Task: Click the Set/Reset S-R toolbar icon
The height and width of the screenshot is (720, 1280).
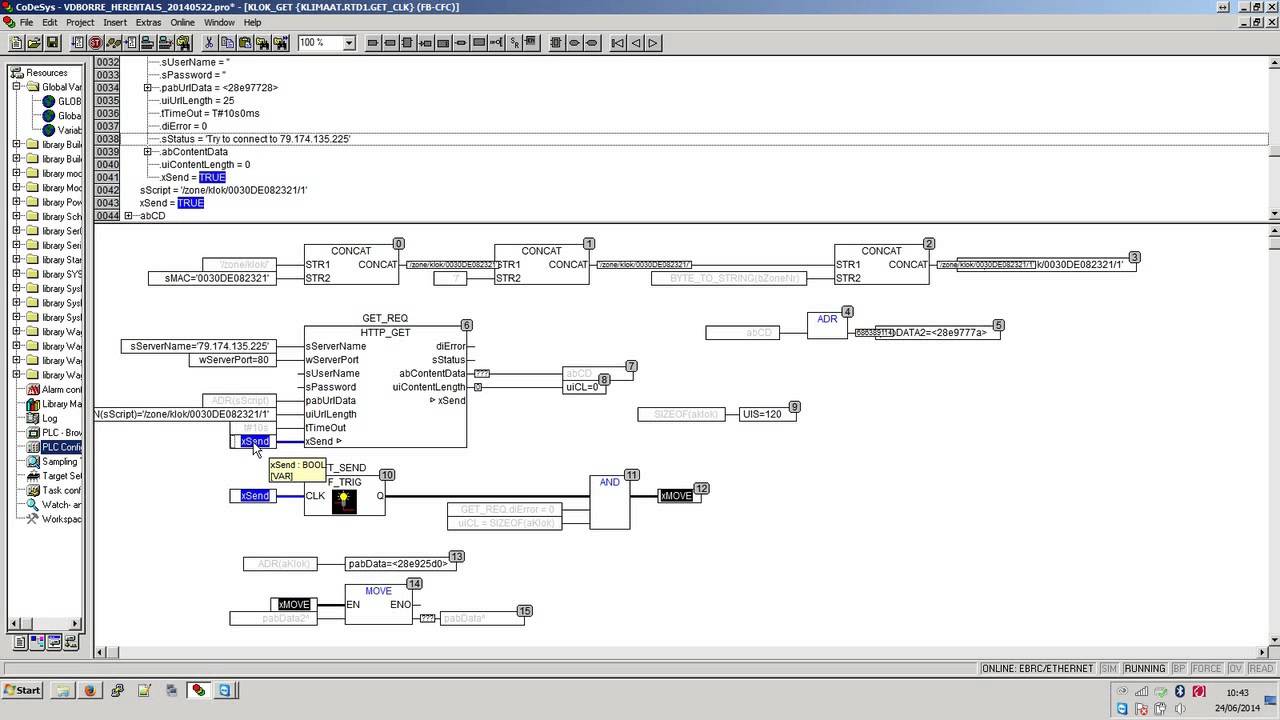Action: pos(515,43)
